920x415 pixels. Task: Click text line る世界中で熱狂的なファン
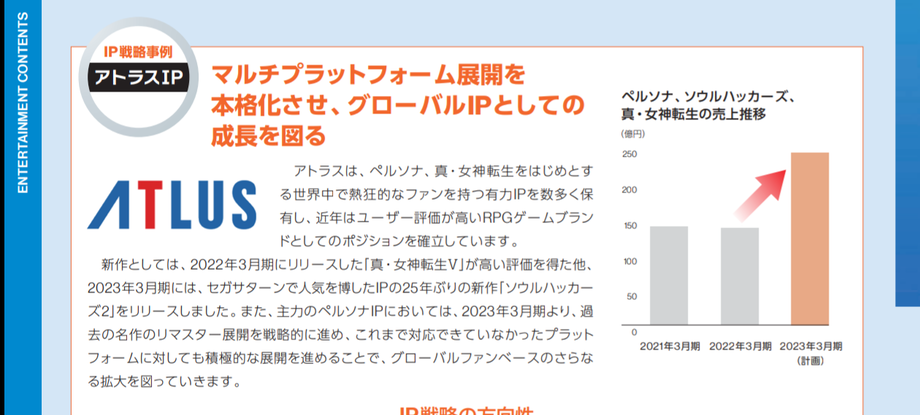coord(437,194)
